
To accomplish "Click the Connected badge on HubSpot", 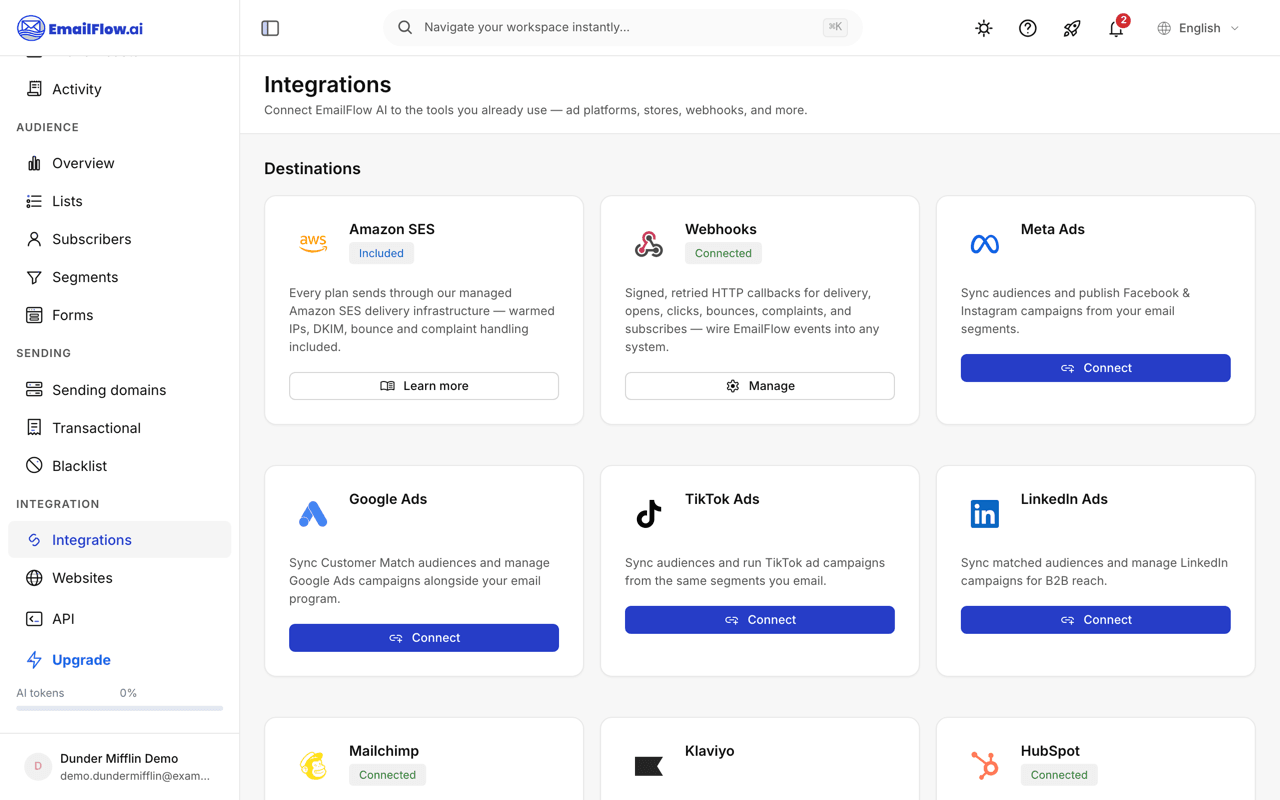I will point(1059,775).
